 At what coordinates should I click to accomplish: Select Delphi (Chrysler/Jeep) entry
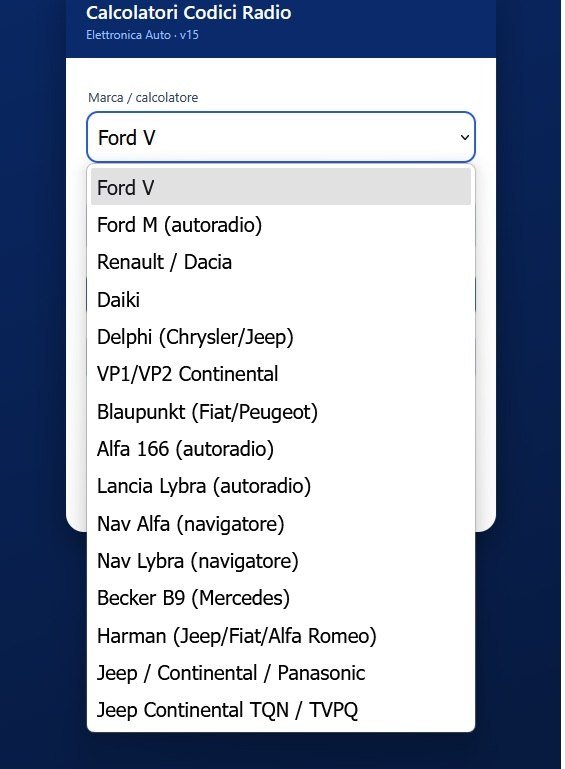click(281, 336)
